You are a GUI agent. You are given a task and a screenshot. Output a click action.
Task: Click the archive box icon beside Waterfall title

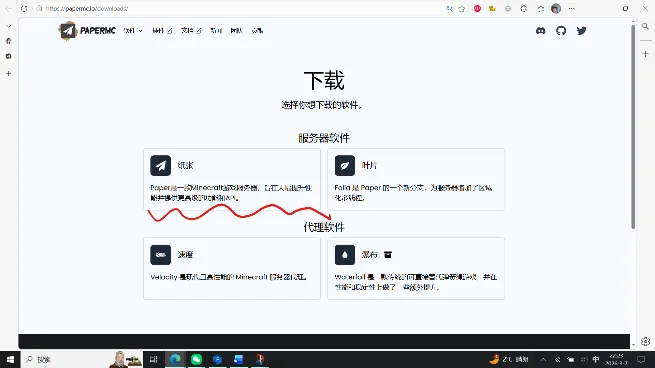point(388,255)
